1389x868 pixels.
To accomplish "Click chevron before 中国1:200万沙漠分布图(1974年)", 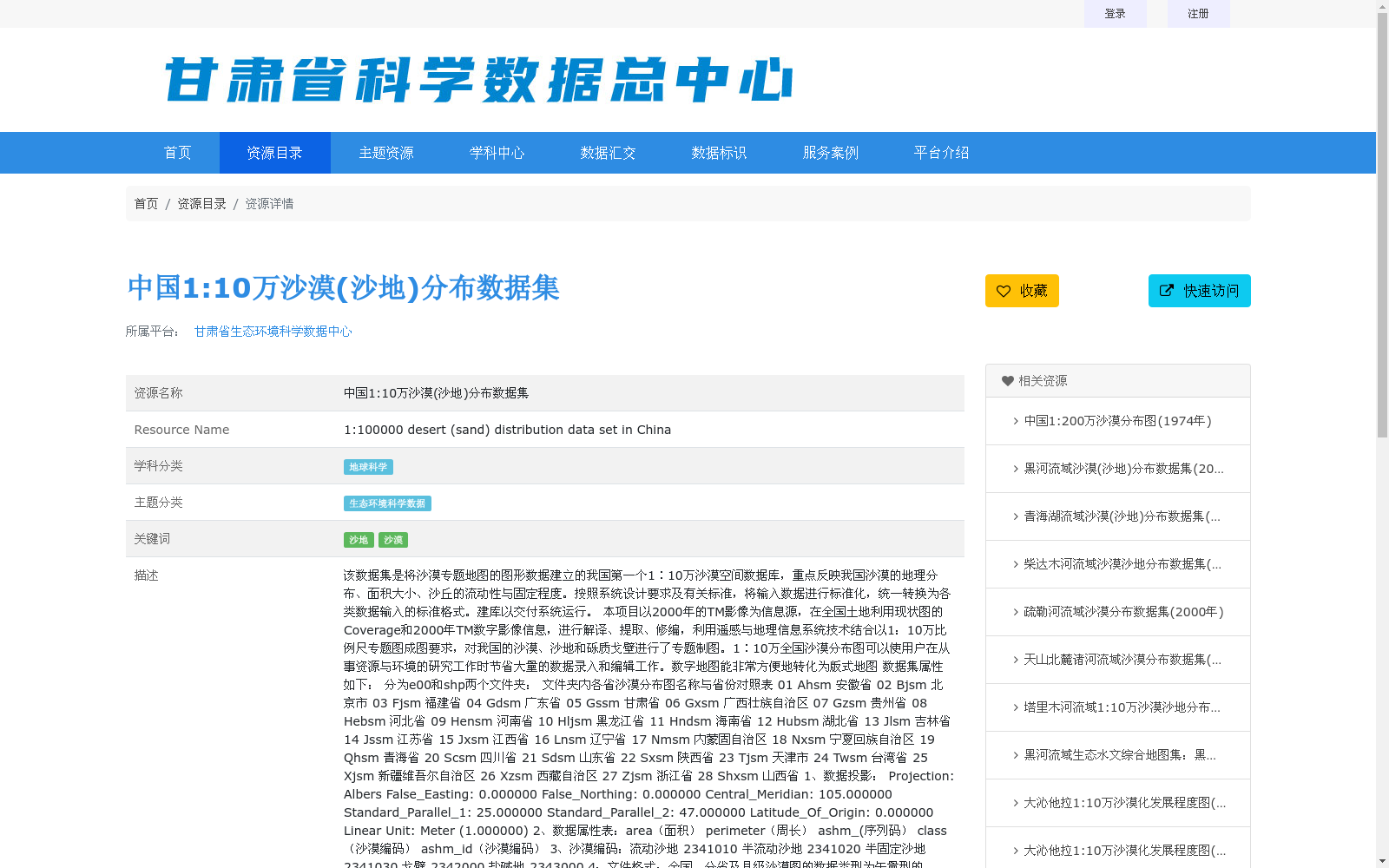I will 1016,421.
